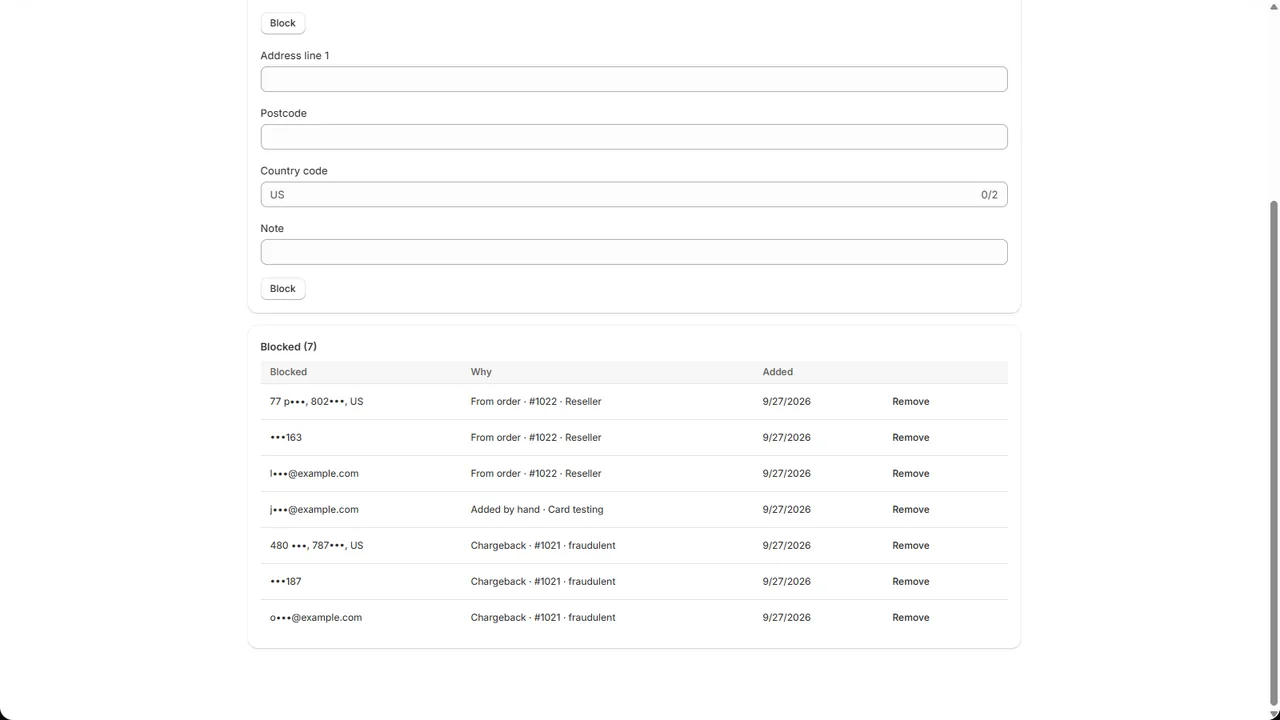The image size is (1280, 720).
Task: Remove blocked email o•••@example.com
Action: (910, 618)
